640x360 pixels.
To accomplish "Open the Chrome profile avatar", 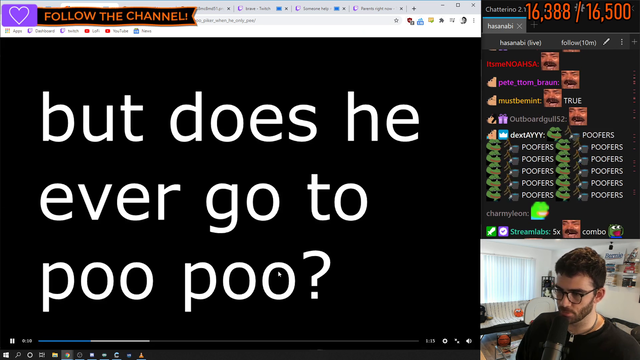I will tap(463, 20).
